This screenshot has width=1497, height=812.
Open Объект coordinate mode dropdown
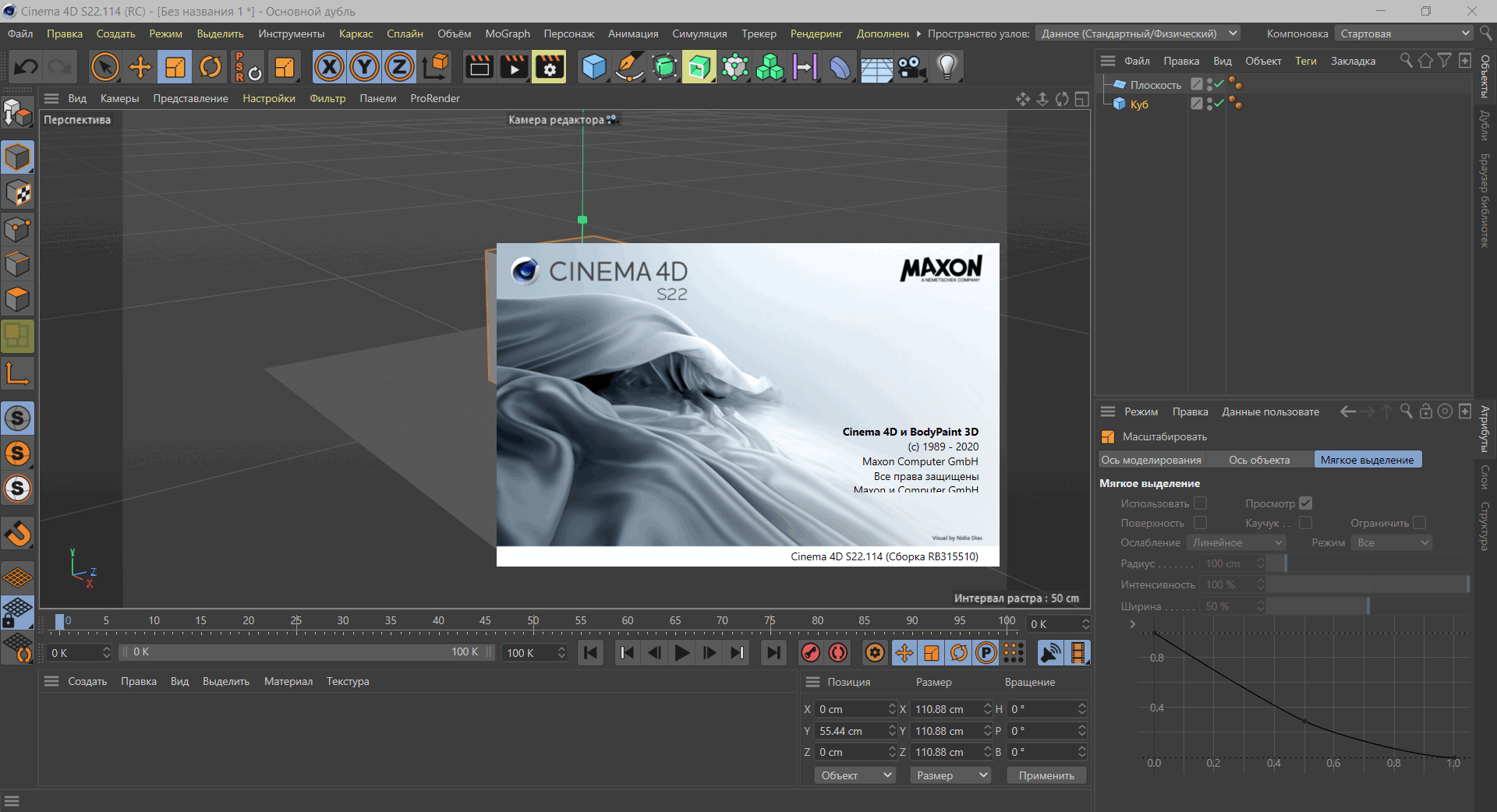855,775
